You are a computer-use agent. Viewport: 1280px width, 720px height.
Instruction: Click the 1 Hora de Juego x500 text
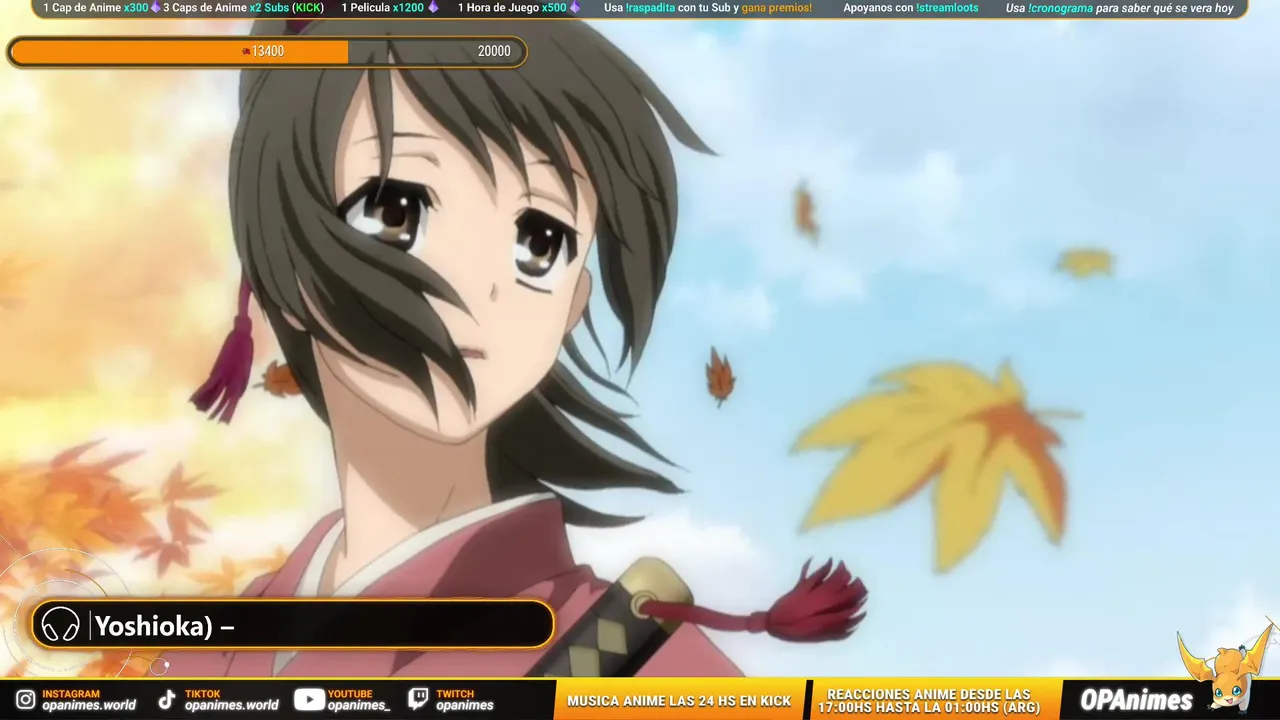tap(512, 8)
